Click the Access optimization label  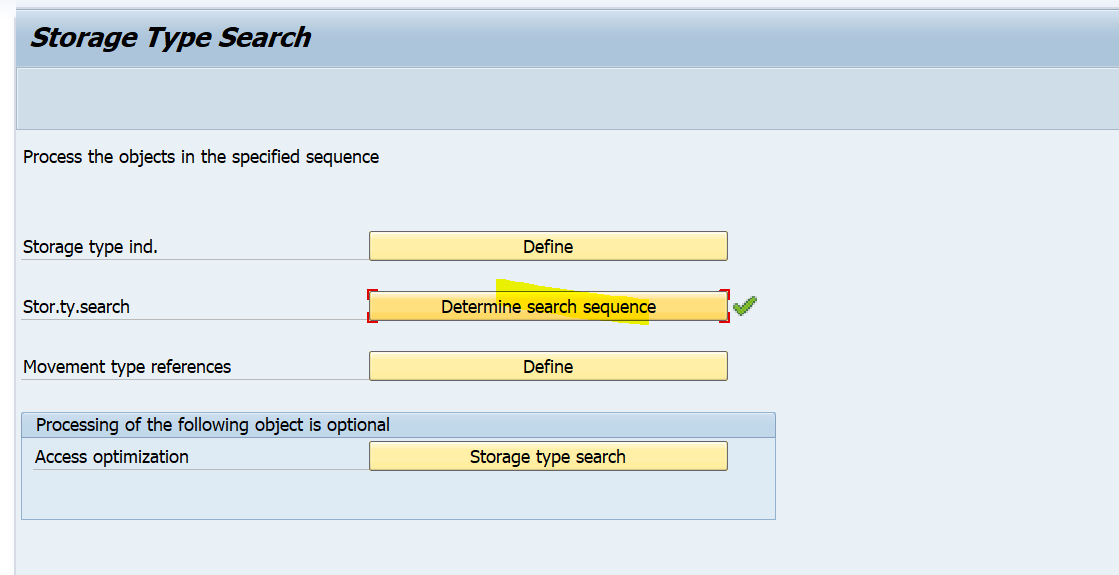[x=111, y=457]
